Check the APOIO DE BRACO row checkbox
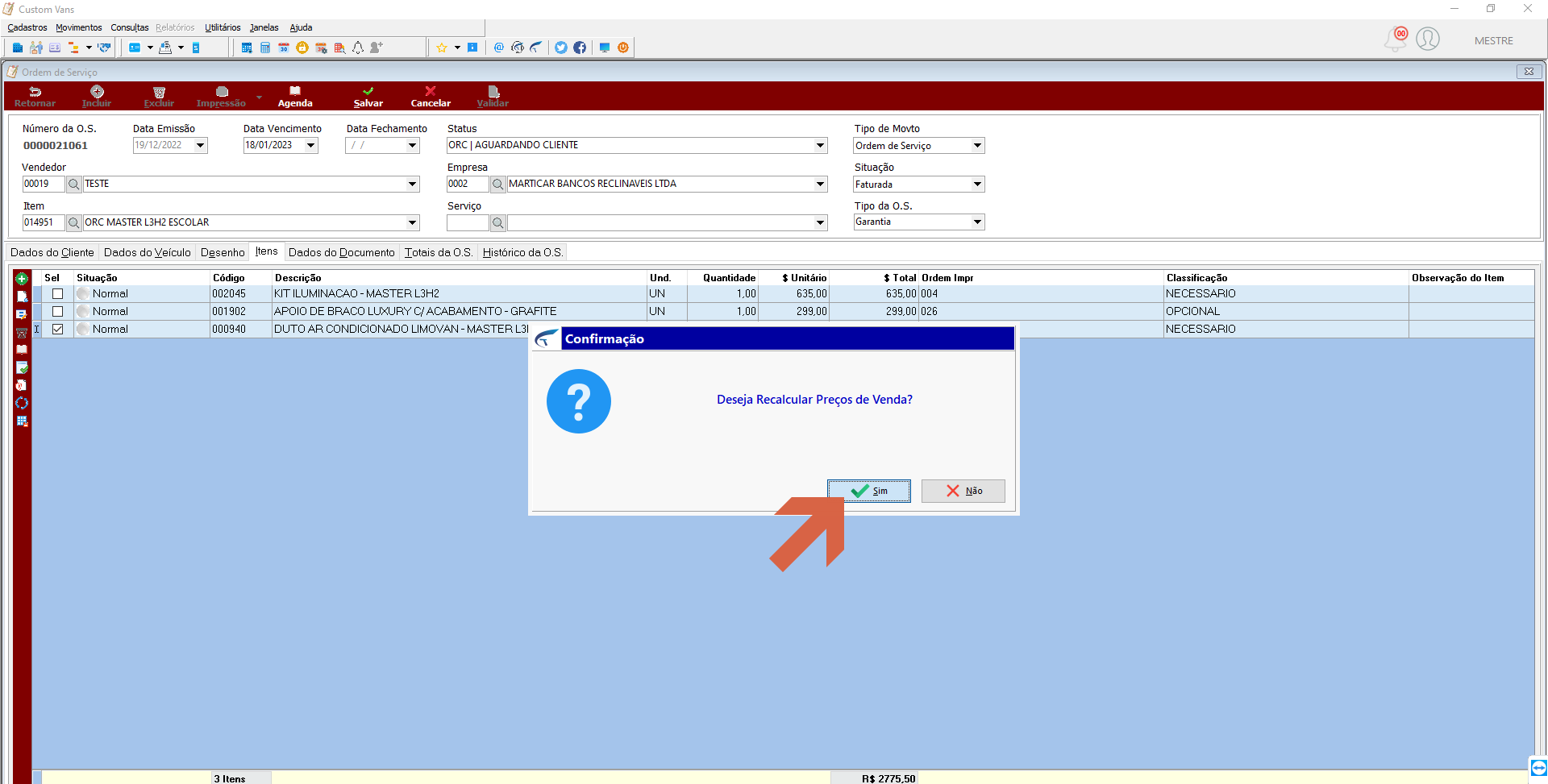 pos(57,312)
